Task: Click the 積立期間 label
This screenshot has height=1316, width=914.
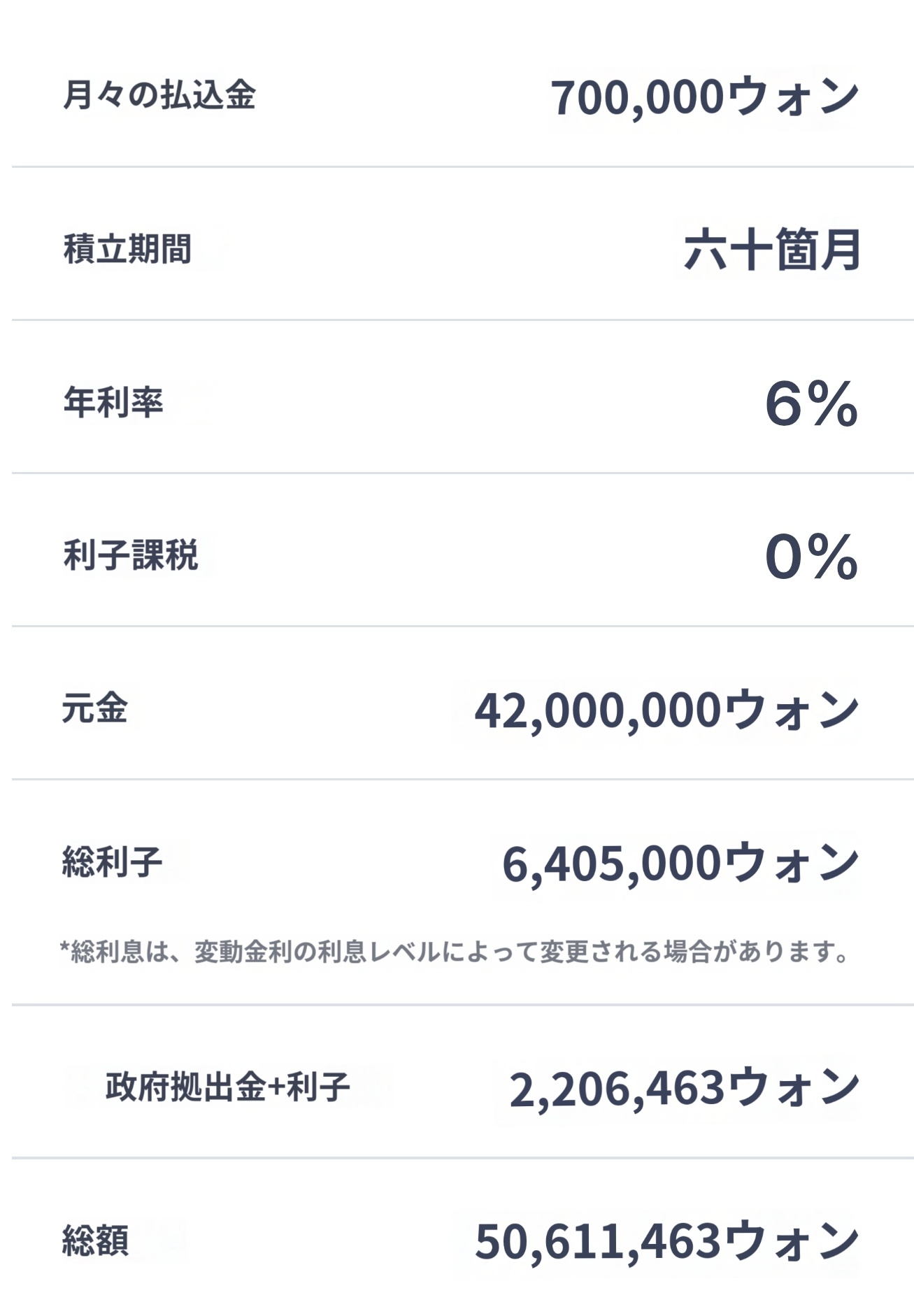Action: 127,249
